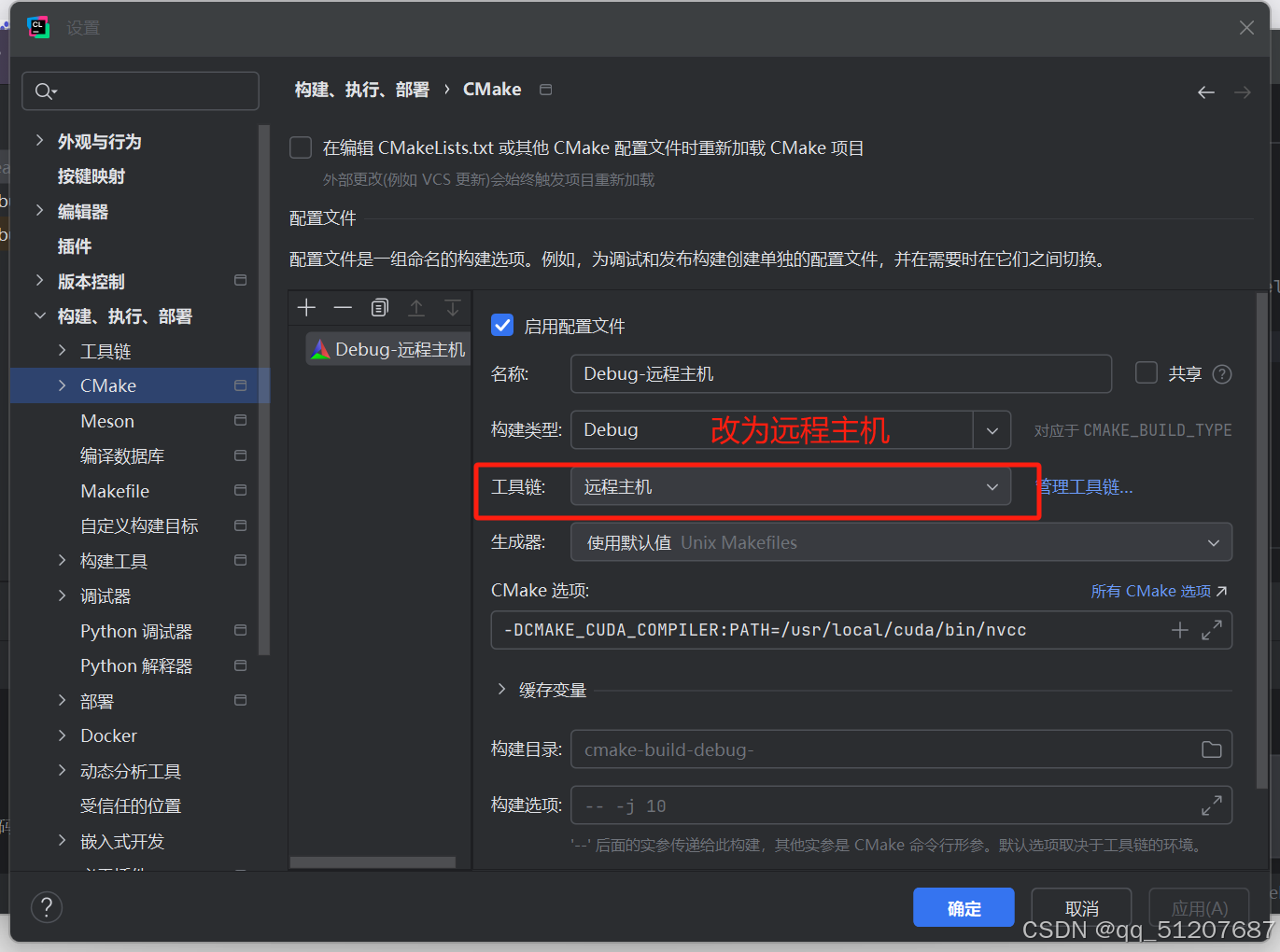Click project-level icon on 版本控制 row

pyautogui.click(x=240, y=280)
